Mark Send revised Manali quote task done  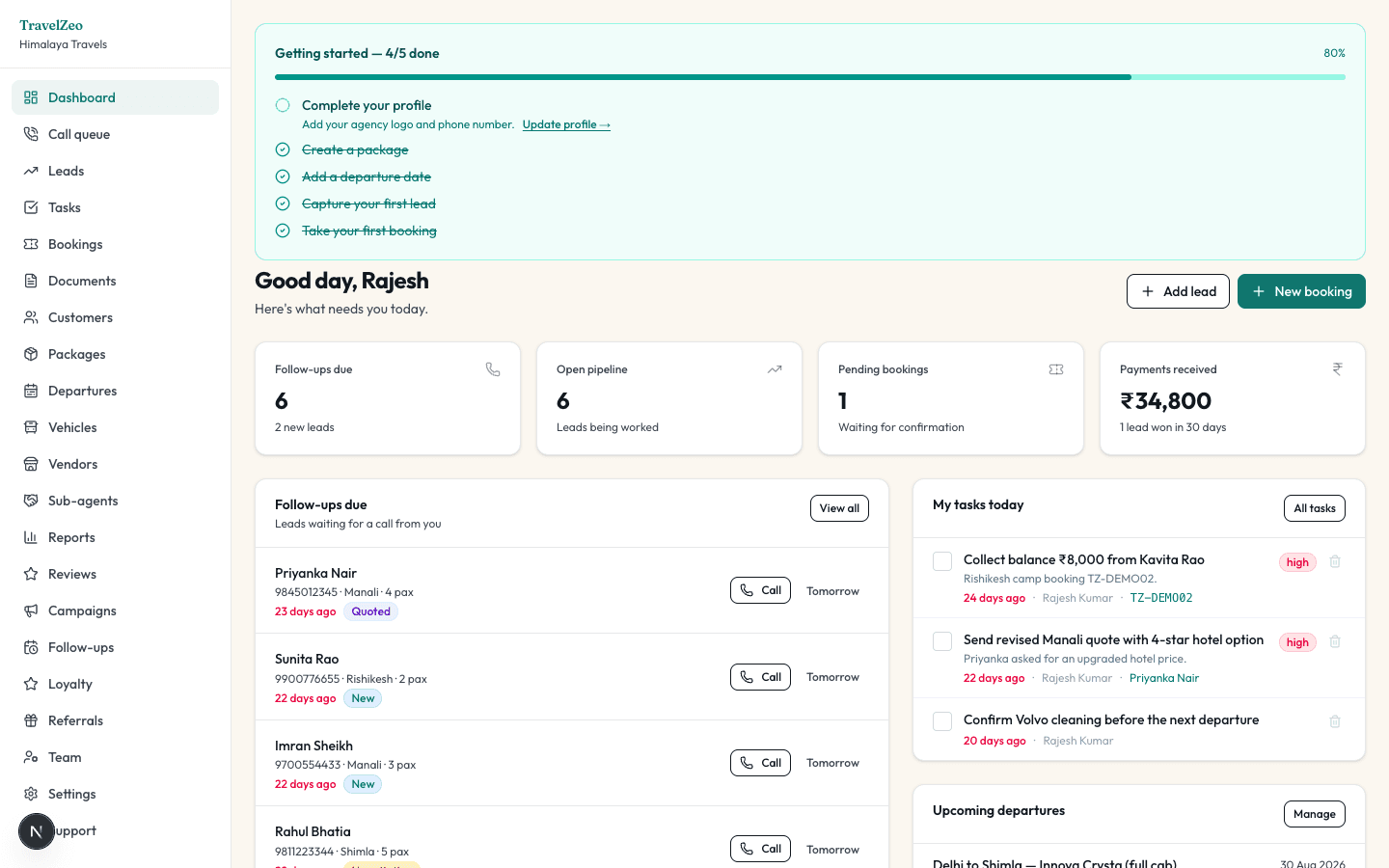click(942, 641)
